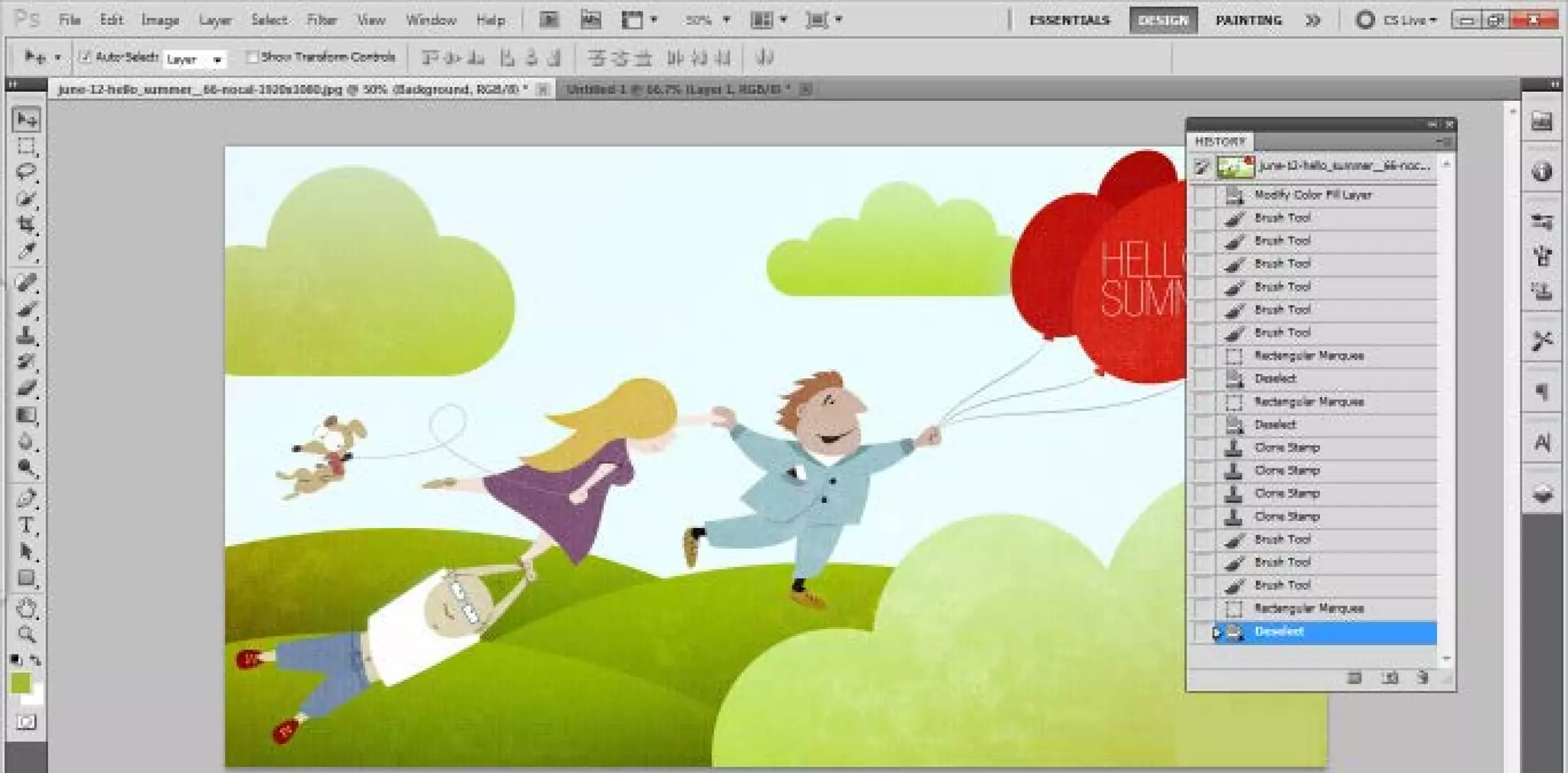Toggle the Auto-Select checkbox

[x=85, y=57]
